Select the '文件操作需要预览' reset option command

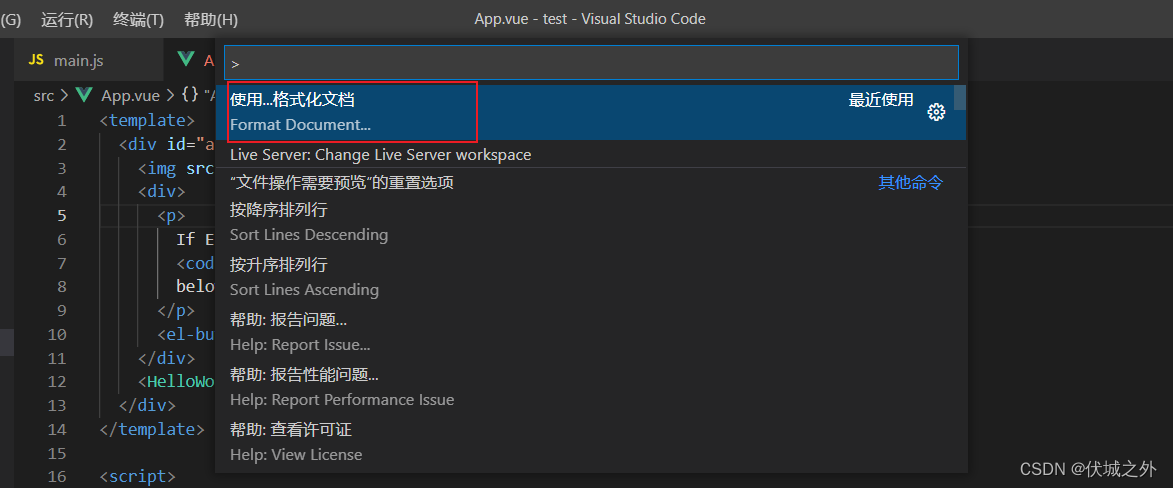341,183
